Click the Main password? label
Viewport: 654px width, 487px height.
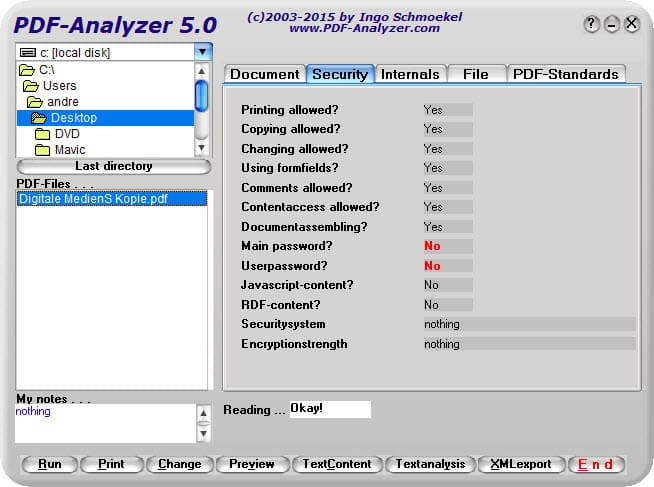click(x=287, y=246)
